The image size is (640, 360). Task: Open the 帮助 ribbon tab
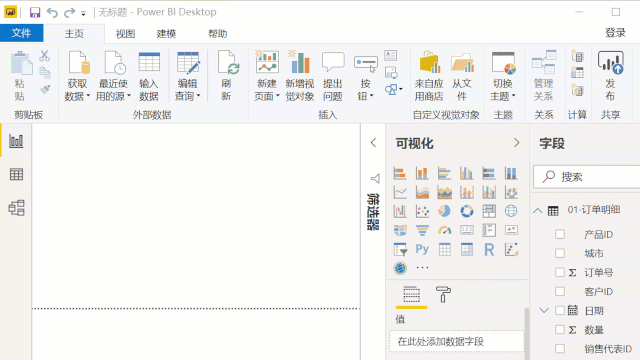pyautogui.click(x=218, y=33)
